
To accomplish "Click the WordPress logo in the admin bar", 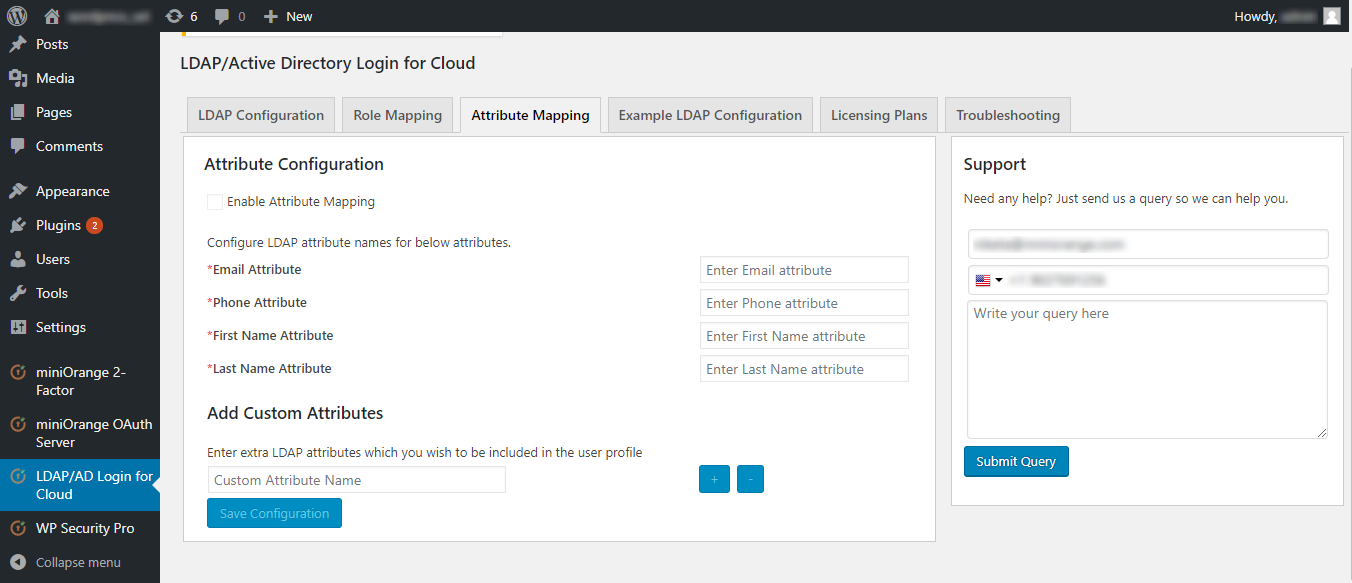I will click(18, 15).
